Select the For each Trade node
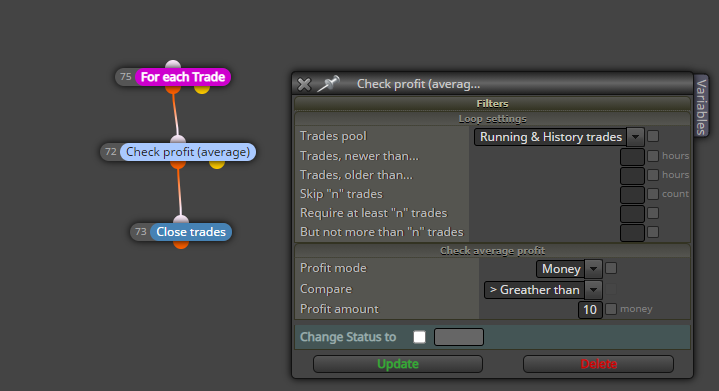Screen dimensions: 719x391 [x=183, y=77]
